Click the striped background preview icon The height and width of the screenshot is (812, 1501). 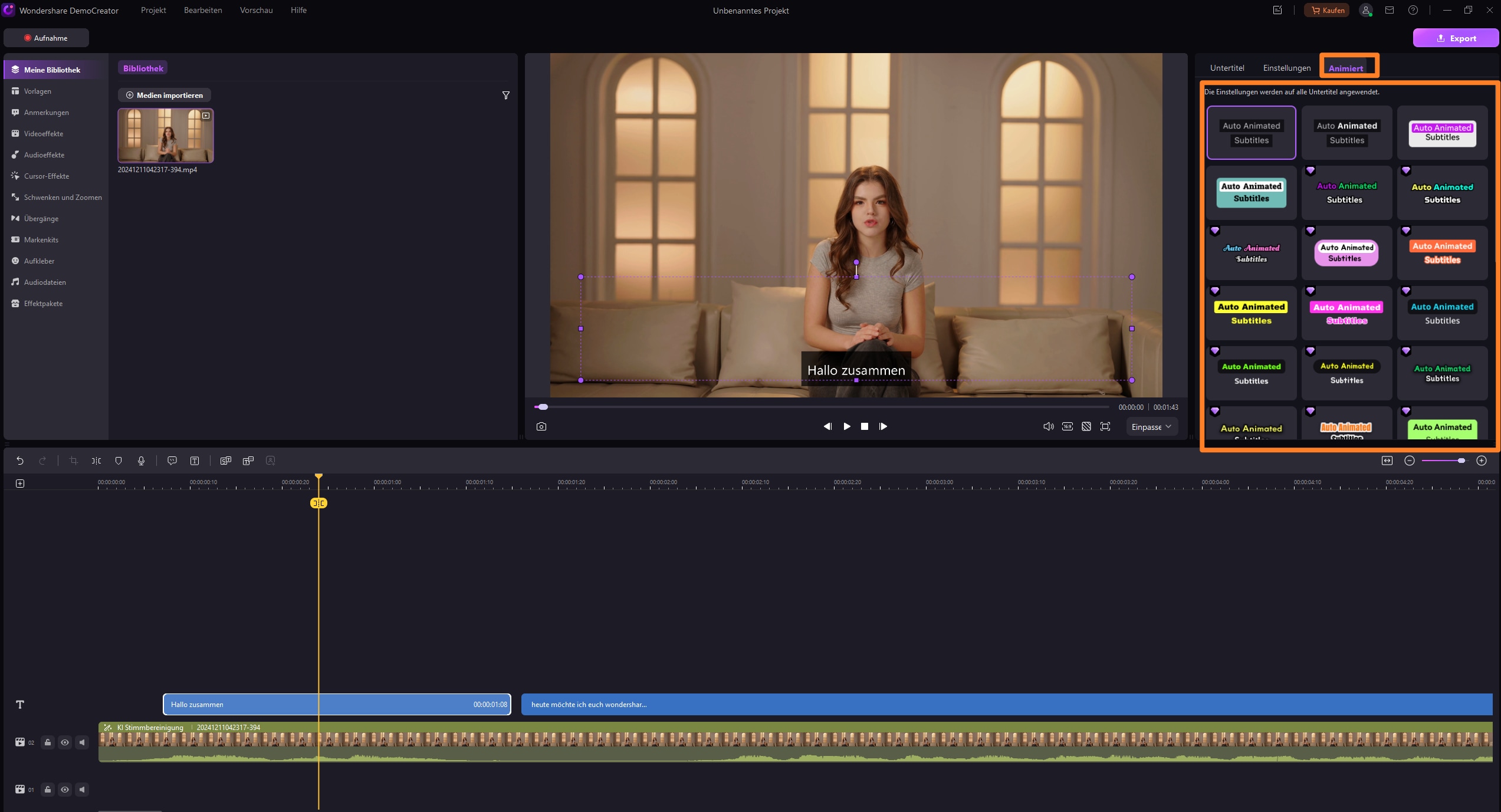[1086, 426]
